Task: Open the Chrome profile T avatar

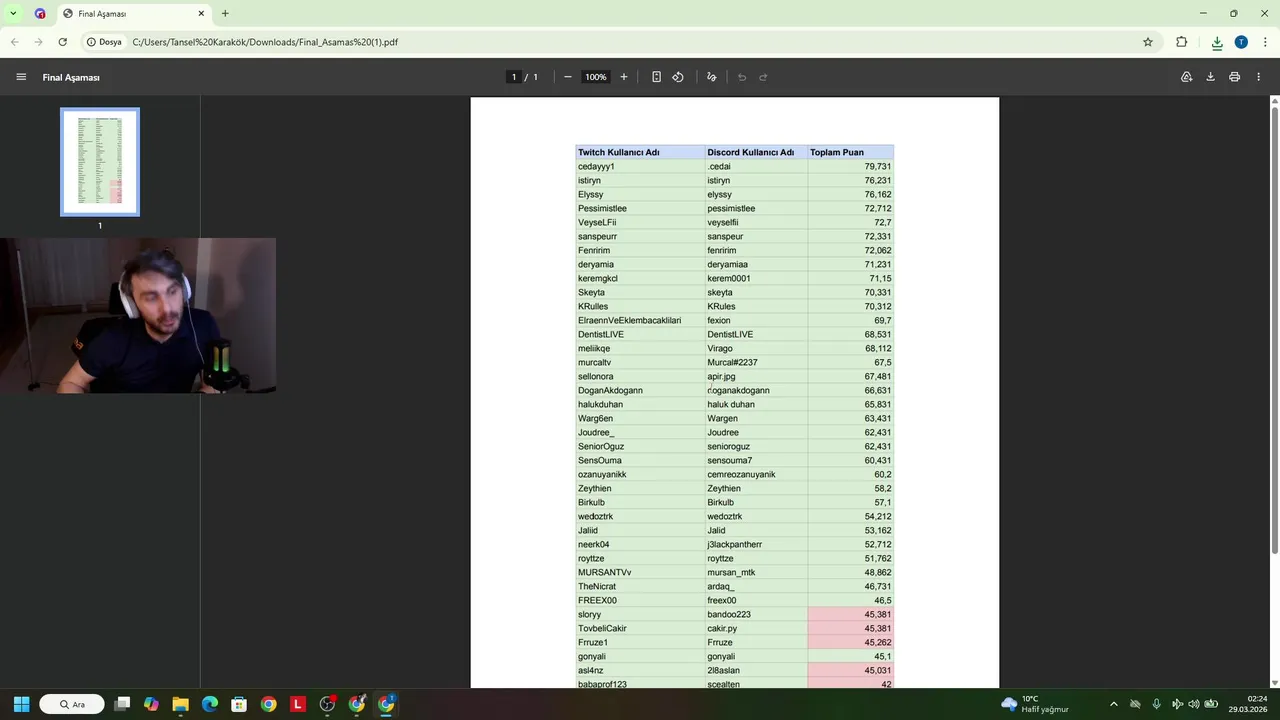Action: click(x=1241, y=42)
